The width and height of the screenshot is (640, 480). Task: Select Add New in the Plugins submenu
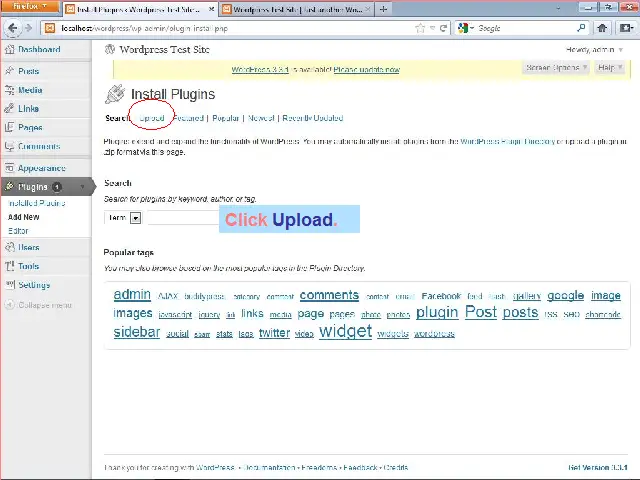24,217
